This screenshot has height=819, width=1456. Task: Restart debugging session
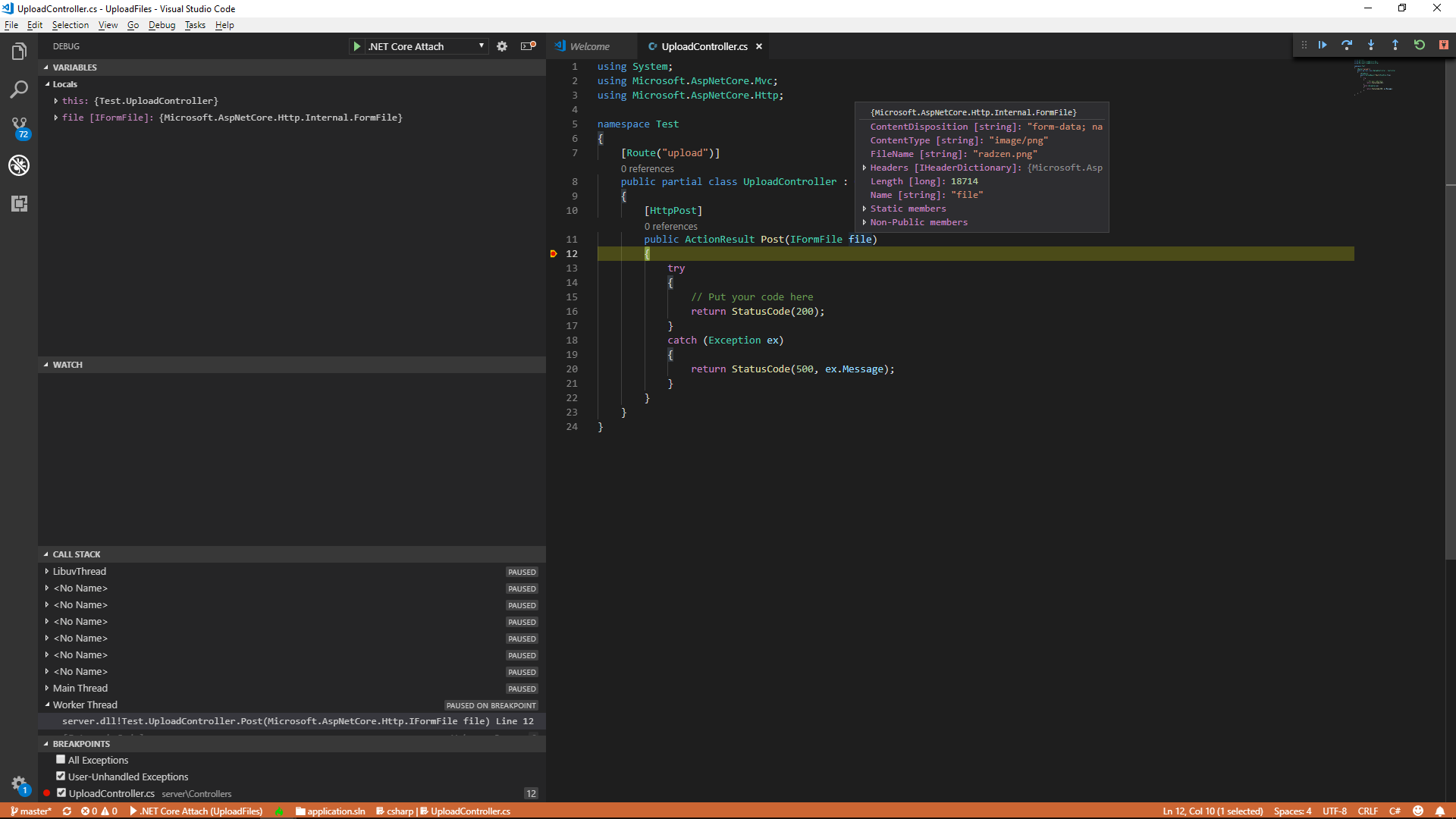click(x=1420, y=45)
